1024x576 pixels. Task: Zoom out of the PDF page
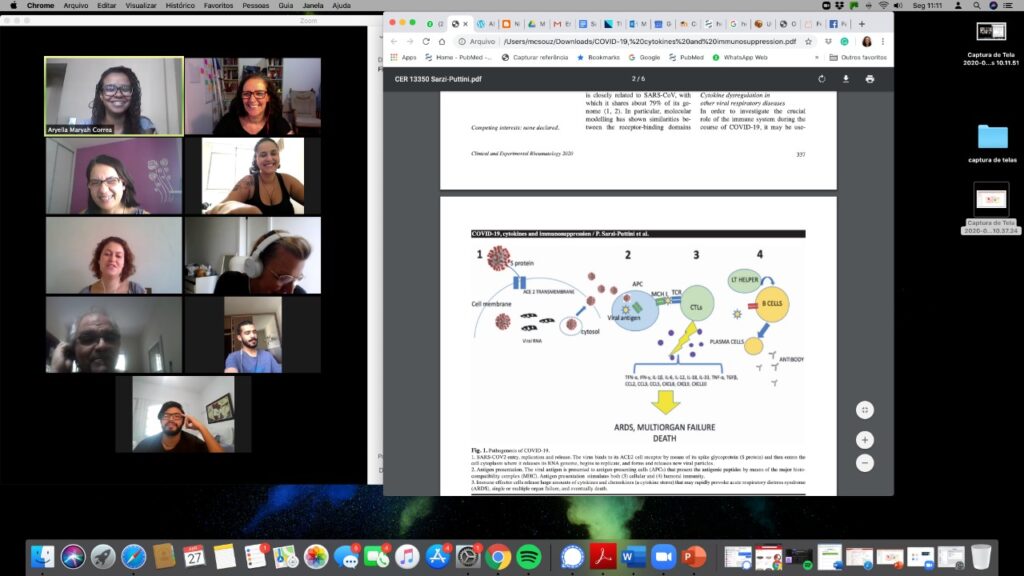[x=865, y=463]
